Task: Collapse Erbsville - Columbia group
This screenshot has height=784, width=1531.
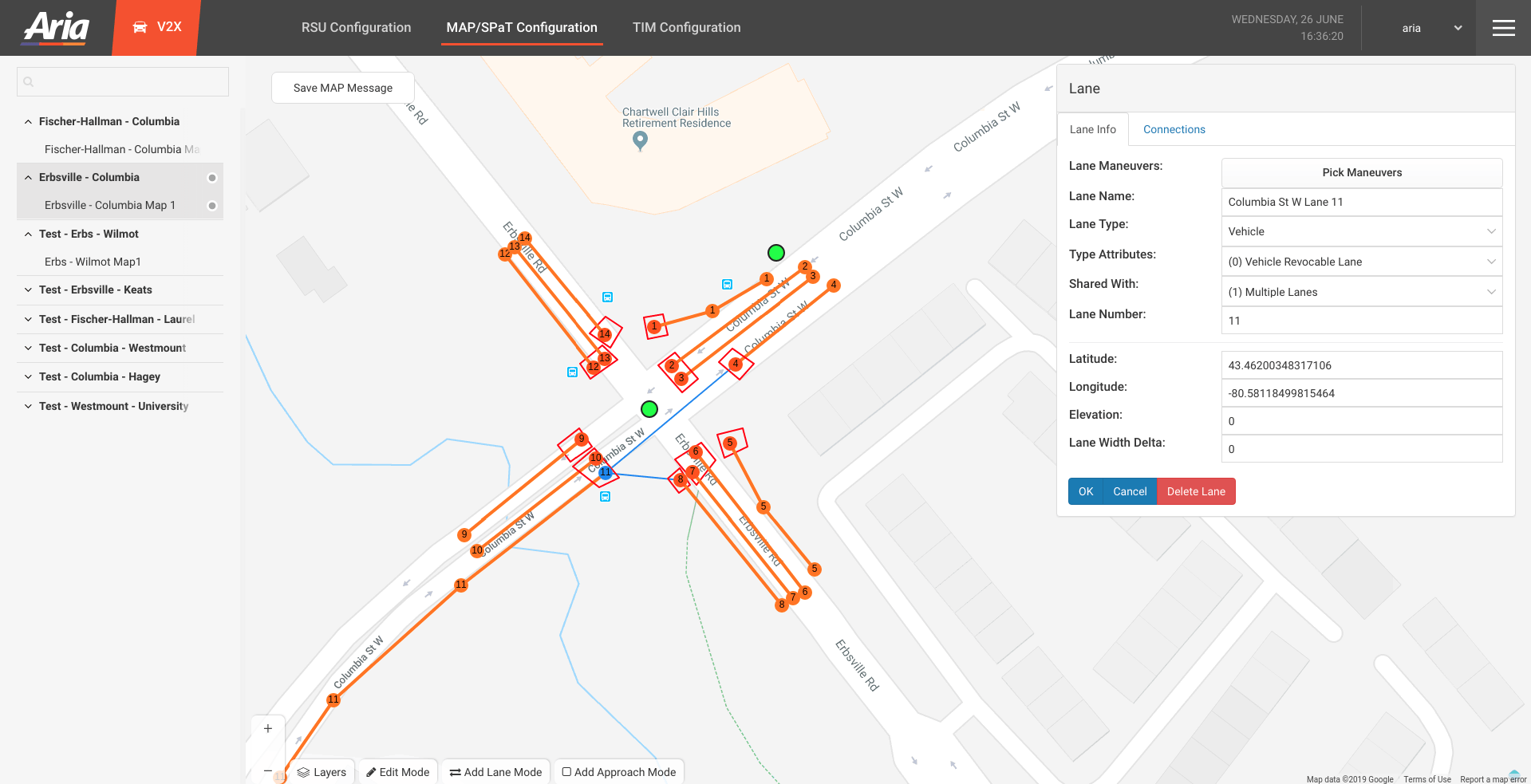Action: [28, 178]
